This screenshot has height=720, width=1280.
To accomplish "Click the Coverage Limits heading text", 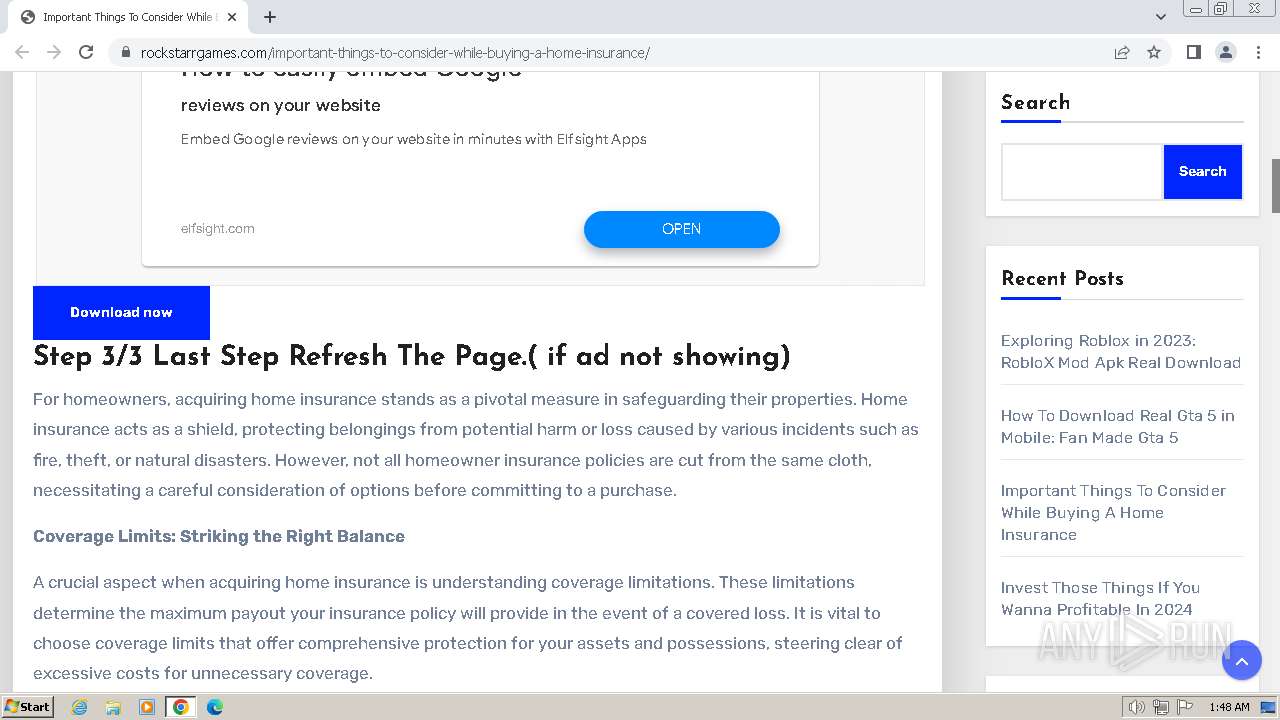I will point(219,536).
